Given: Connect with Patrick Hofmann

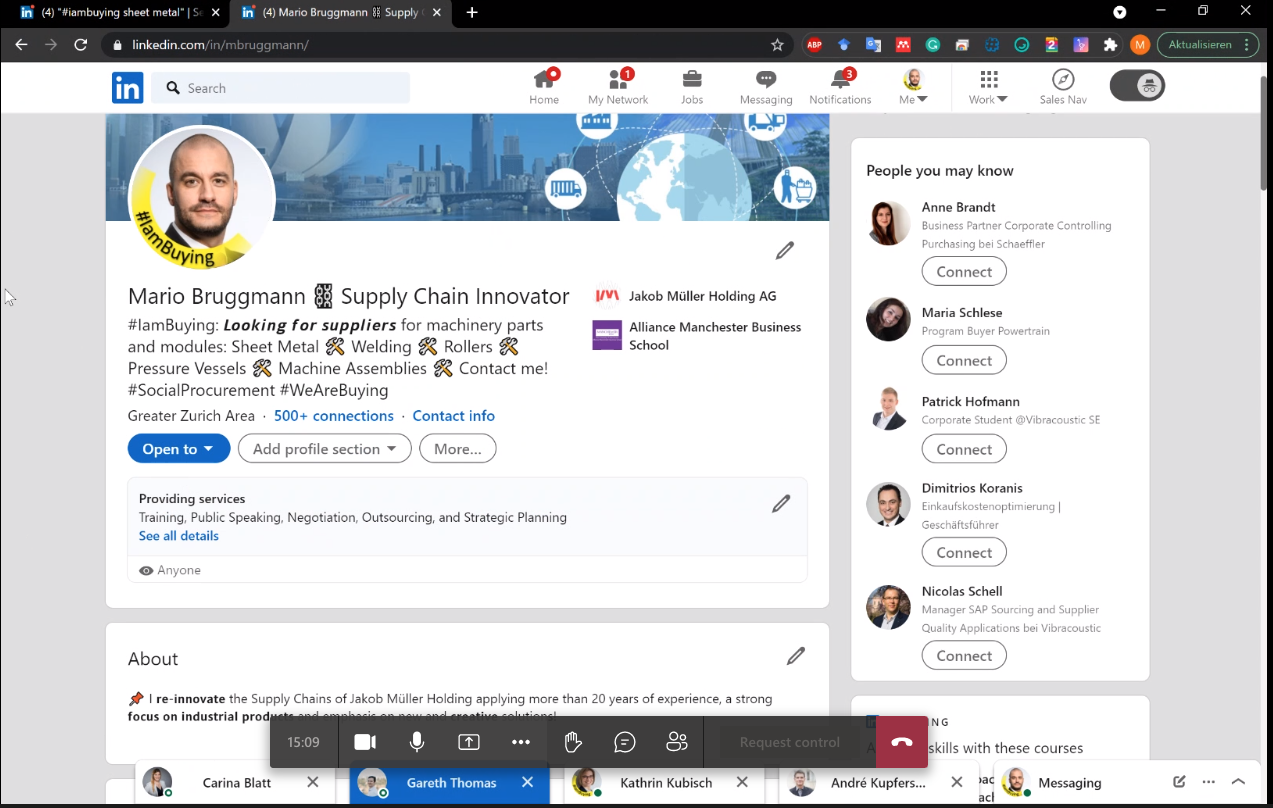Looking at the screenshot, I should click(x=964, y=449).
